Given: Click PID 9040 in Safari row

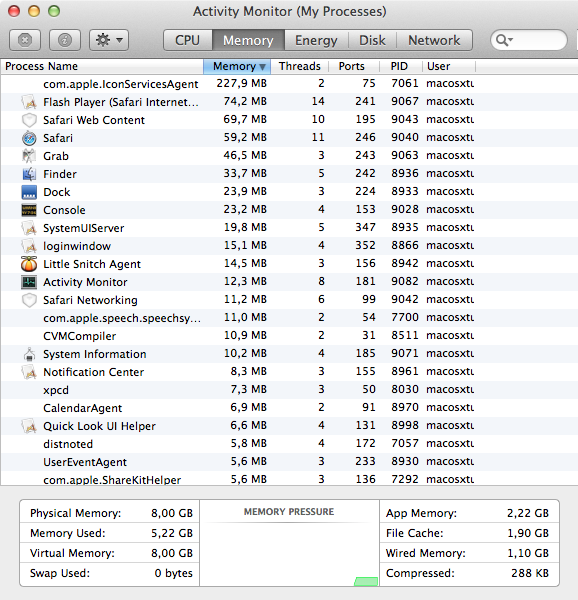Looking at the screenshot, I should [x=404, y=137].
